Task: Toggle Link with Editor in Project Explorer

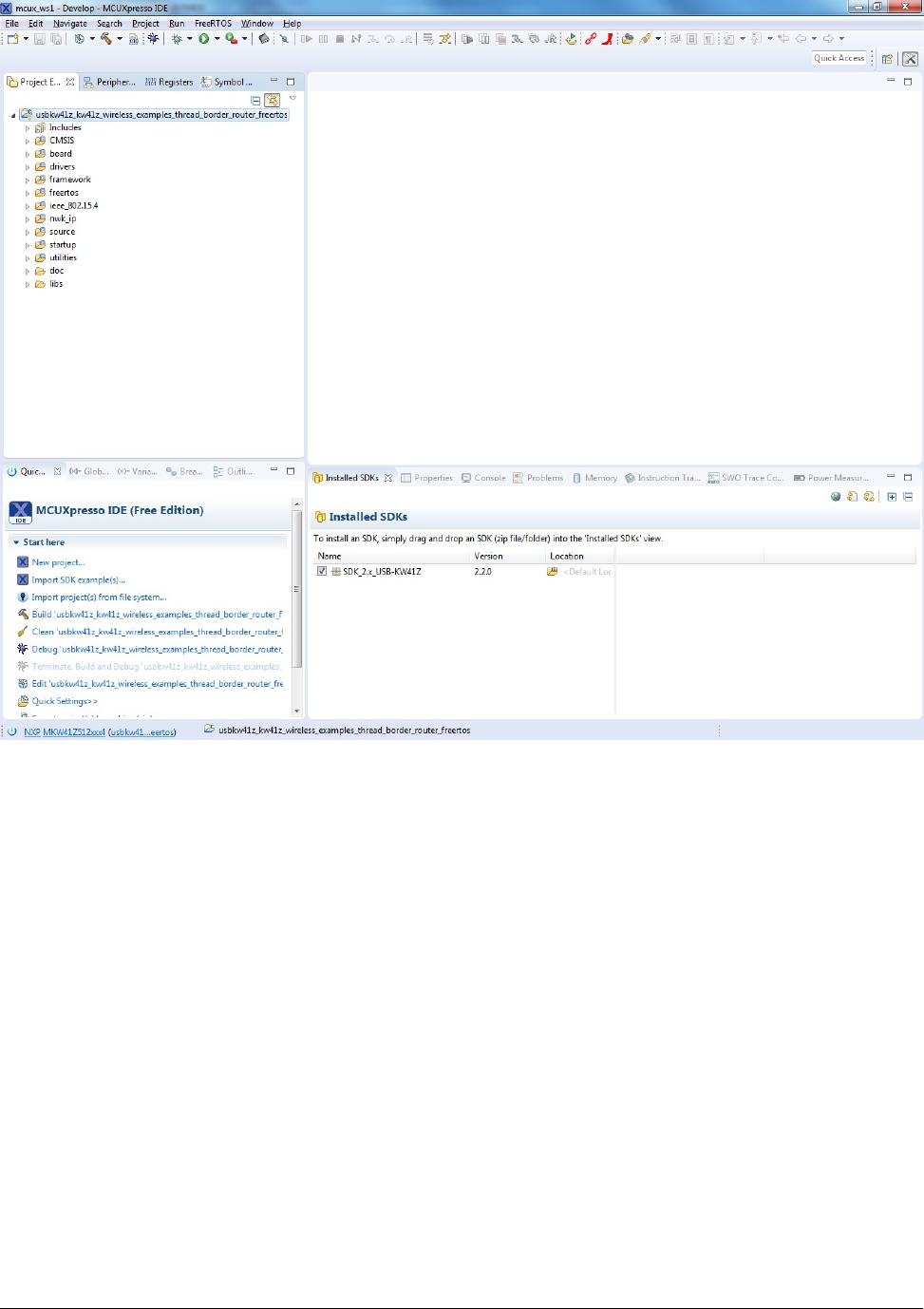Action: [273, 100]
